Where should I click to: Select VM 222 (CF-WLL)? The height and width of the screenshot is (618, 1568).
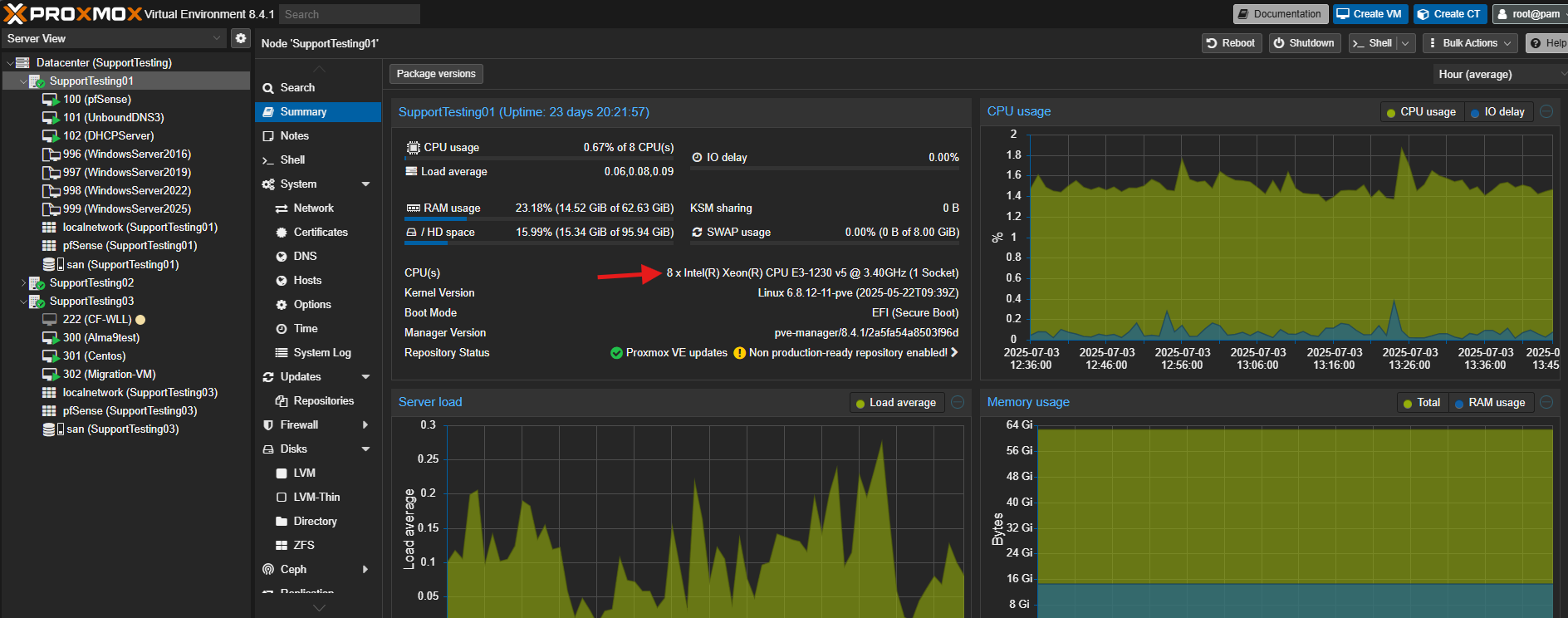point(96,319)
